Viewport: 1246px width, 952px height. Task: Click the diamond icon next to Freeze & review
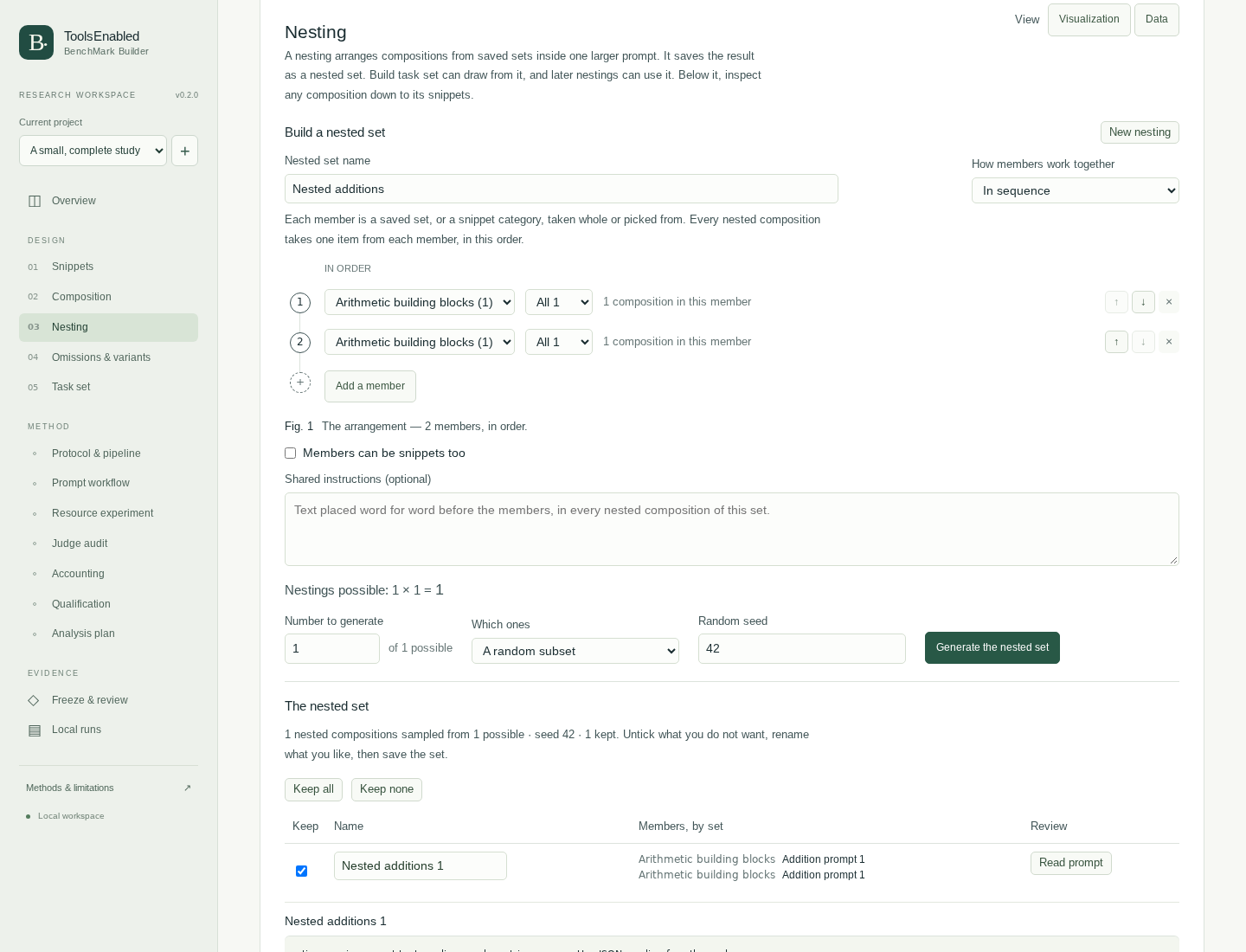34,700
